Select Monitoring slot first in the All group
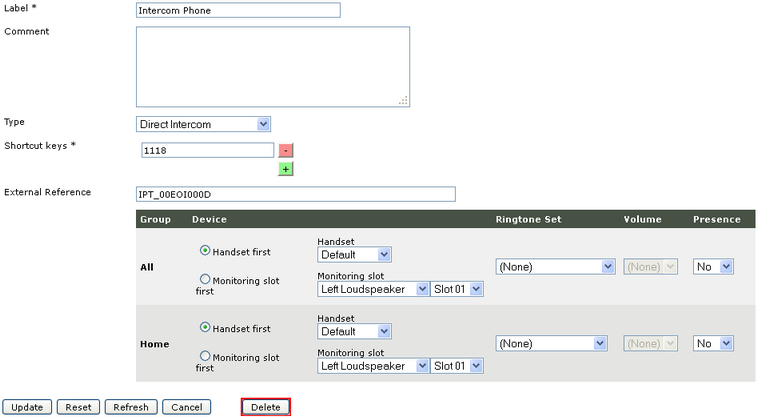Viewport: 758px width, 417px height. click(206, 280)
